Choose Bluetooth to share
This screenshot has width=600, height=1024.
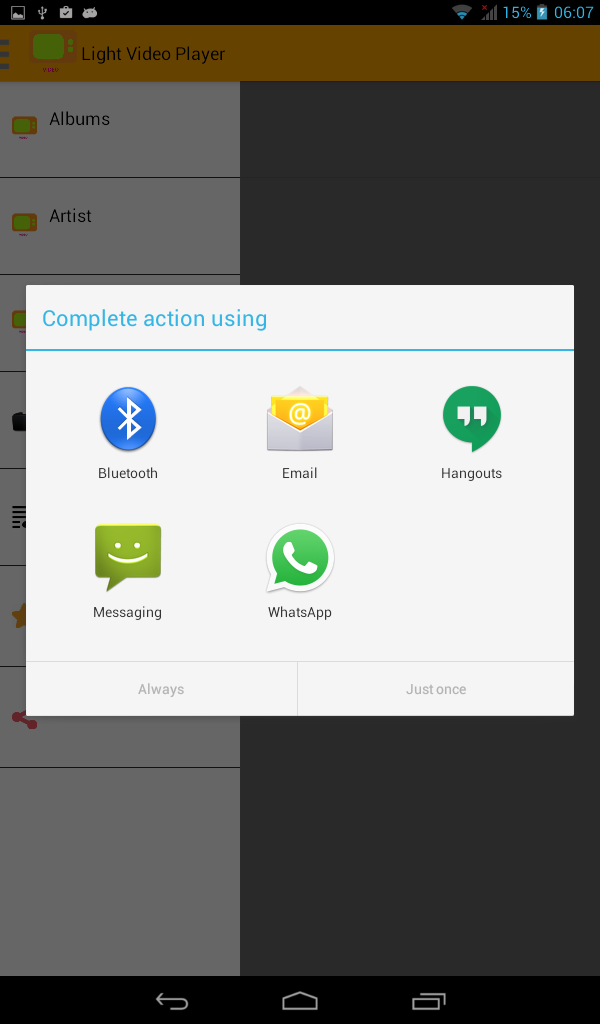tap(128, 432)
